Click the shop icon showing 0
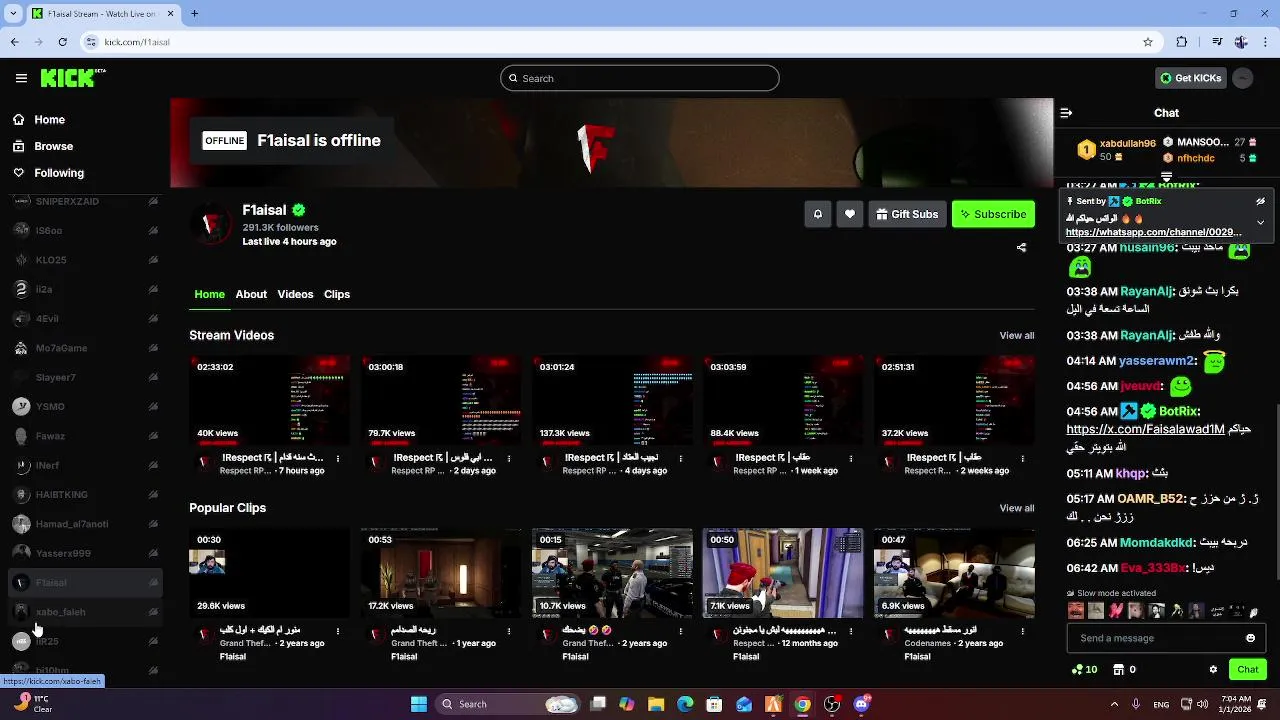 (1125, 670)
